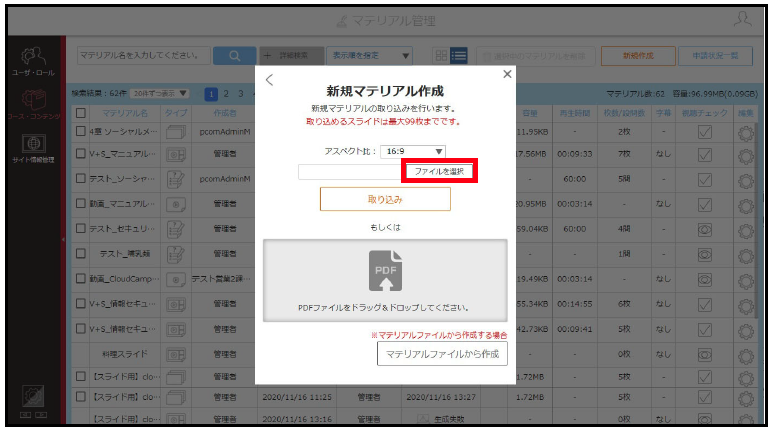Open the サイト情報管理 globe icon
Viewport: 771px width, 434px height.
point(33,148)
